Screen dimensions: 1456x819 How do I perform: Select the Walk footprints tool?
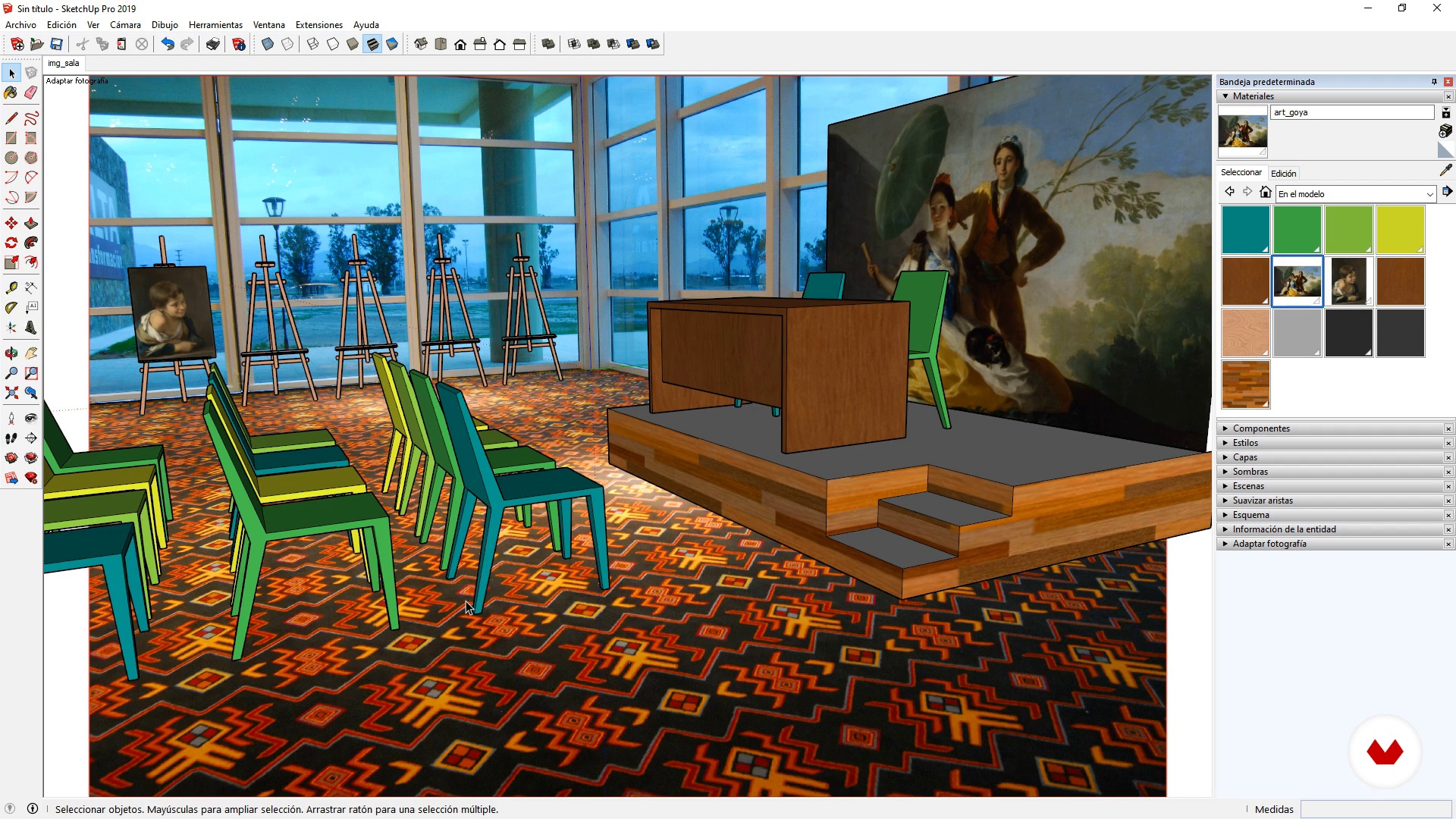click(11, 438)
